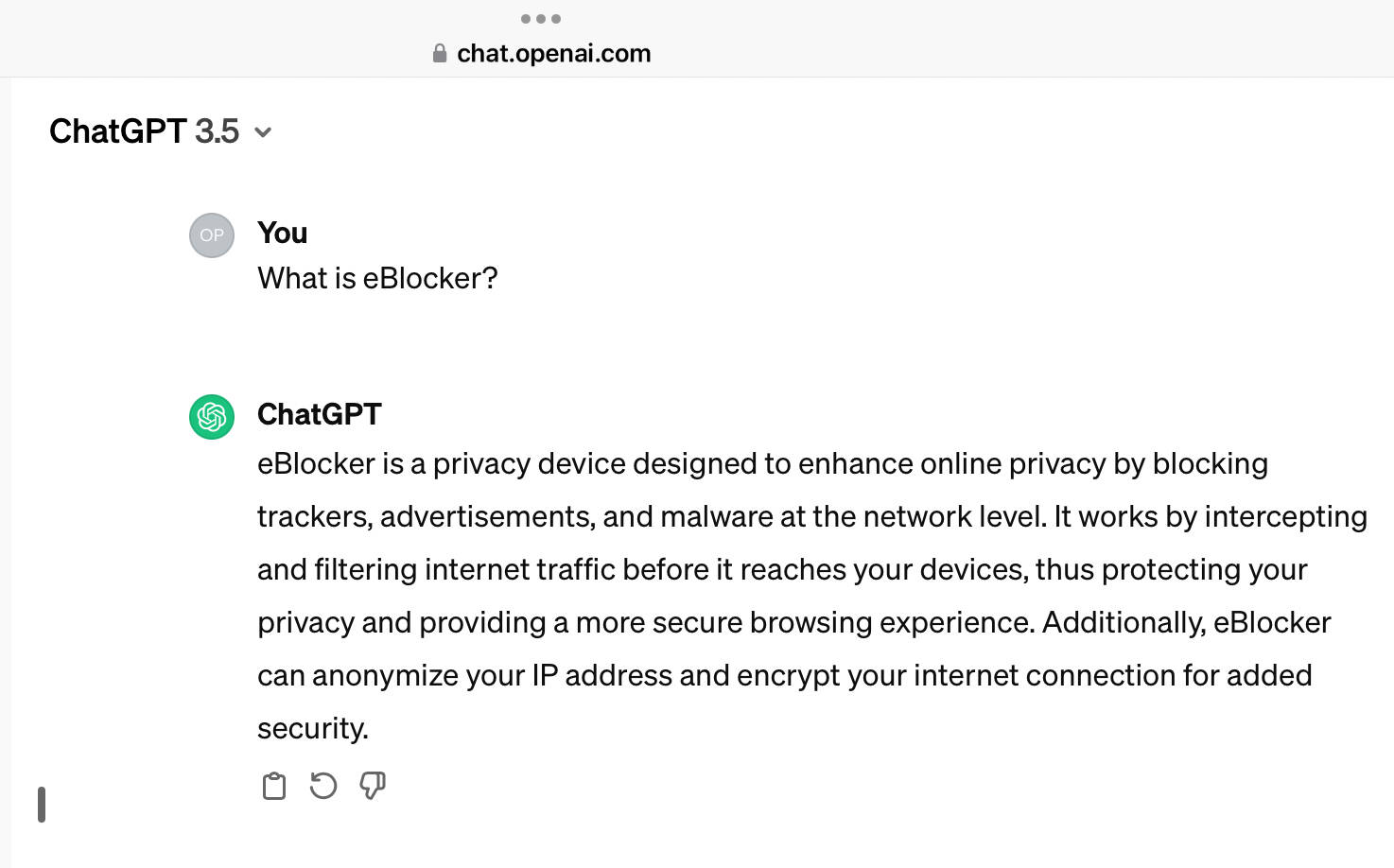Click the '3.5' version label in the header
1394x868 pixels.
pos(218,131)
